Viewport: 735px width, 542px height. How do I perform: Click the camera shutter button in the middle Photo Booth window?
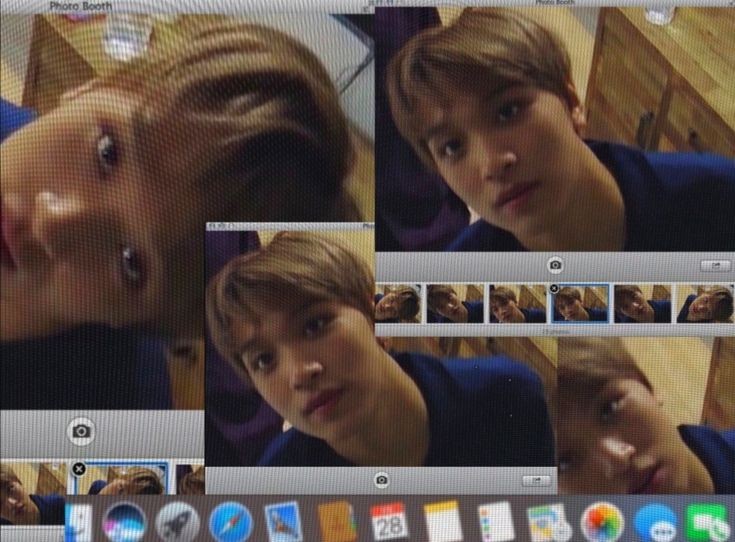point(382,480)
